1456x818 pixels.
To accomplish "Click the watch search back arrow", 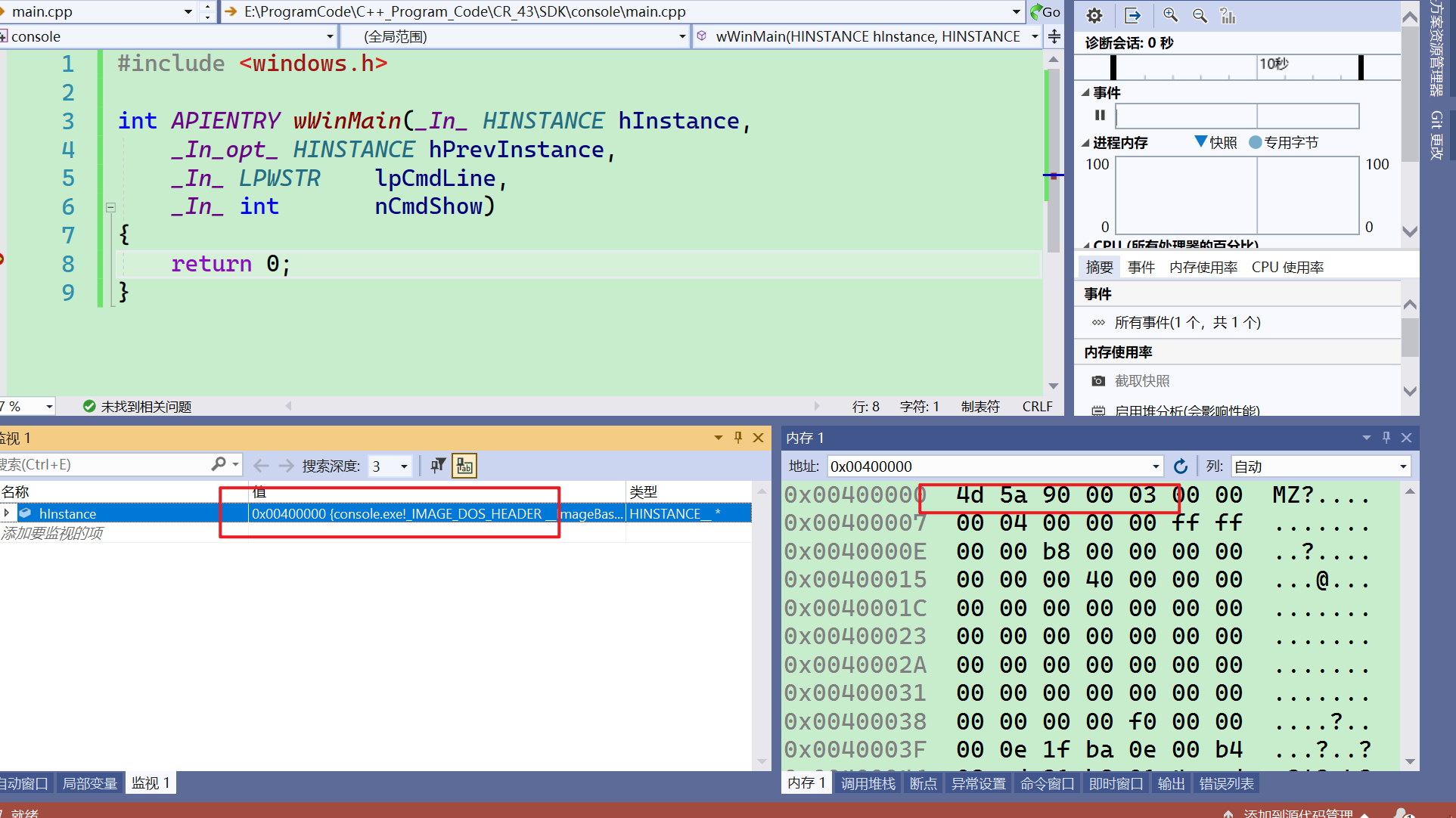I will (x=261, y=466).
